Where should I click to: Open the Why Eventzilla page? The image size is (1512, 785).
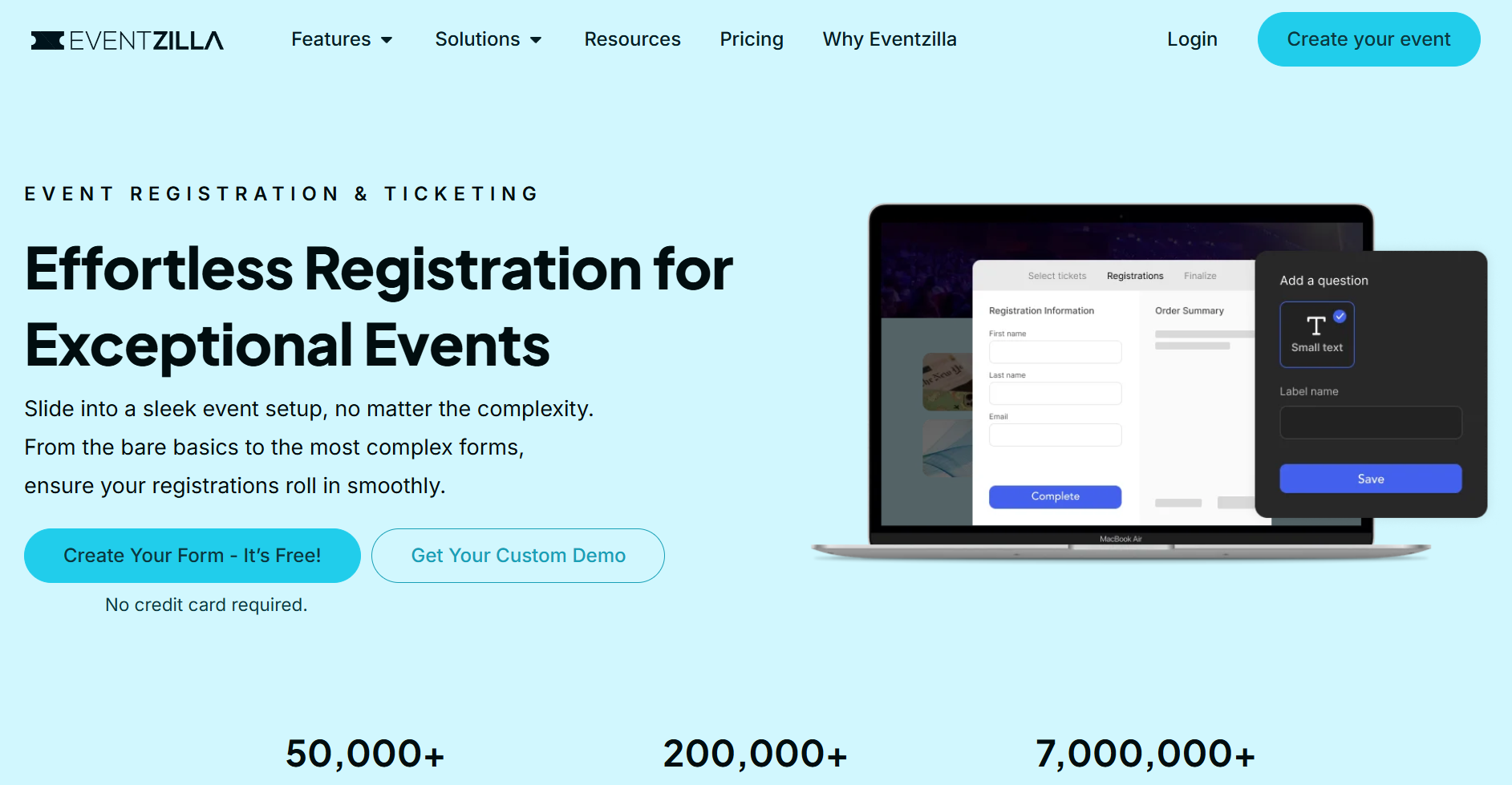[x=890, y=39]
